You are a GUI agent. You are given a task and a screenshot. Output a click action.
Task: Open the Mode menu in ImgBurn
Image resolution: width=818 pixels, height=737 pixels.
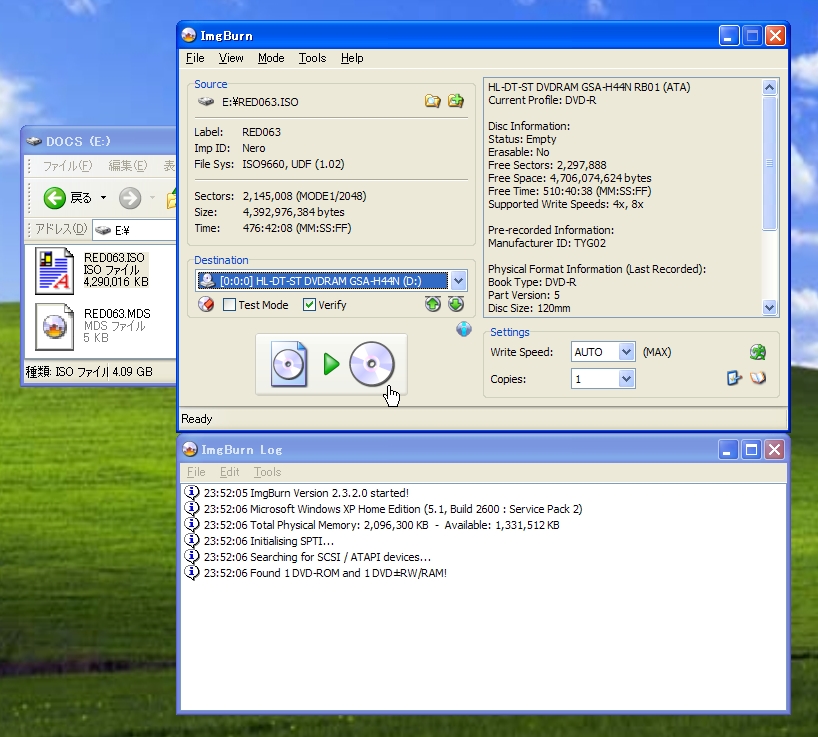[271, 58]
